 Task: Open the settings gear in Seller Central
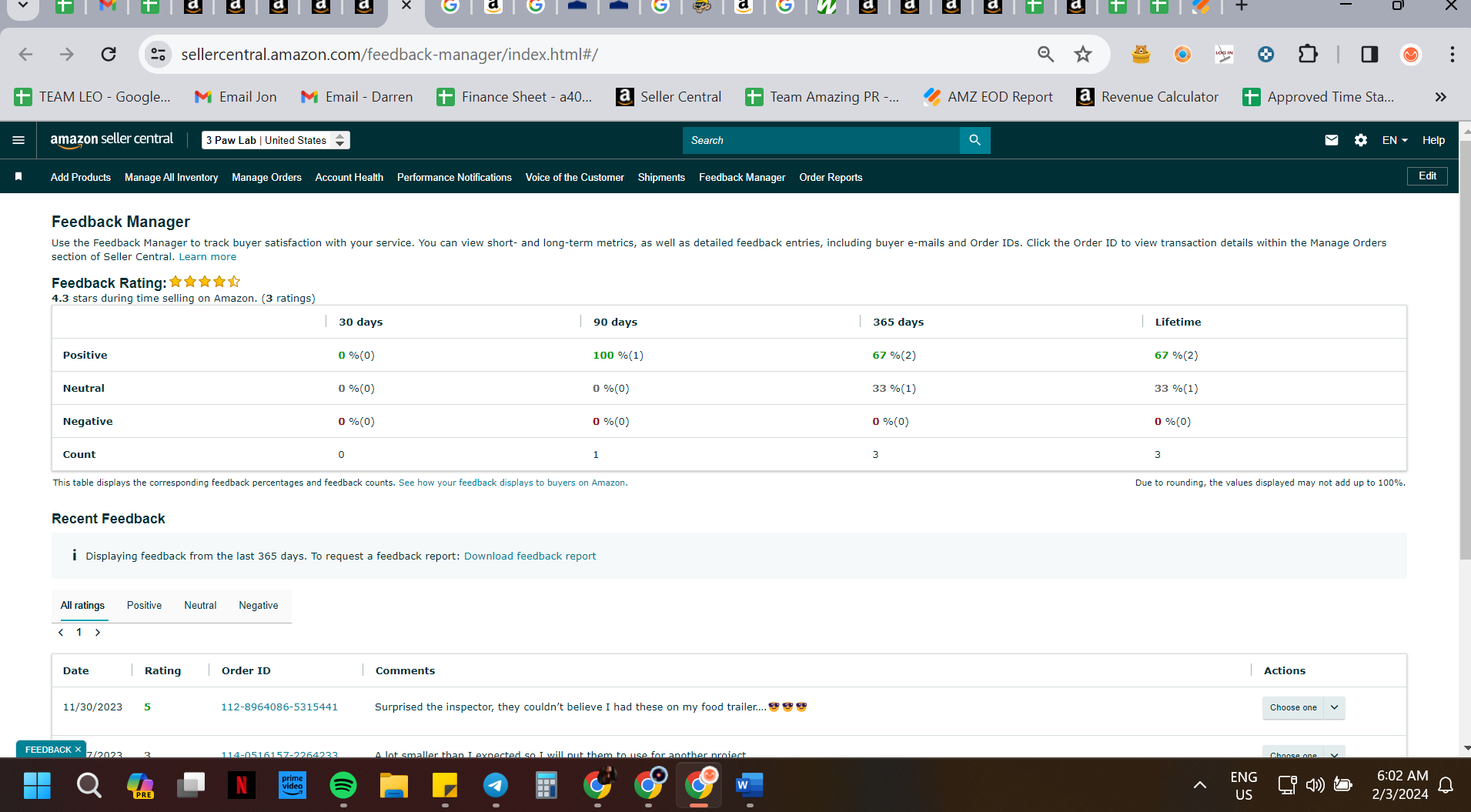coord(1361,140)
